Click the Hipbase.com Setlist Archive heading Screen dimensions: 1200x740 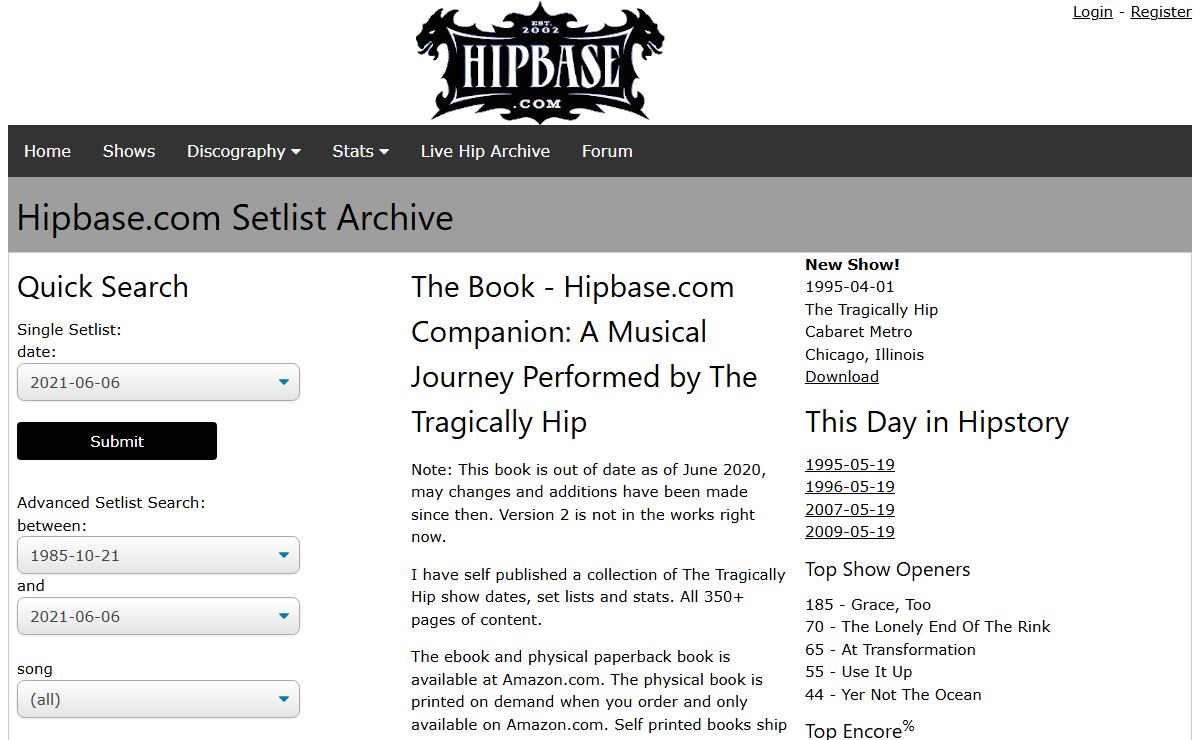[x=235, y=217]
